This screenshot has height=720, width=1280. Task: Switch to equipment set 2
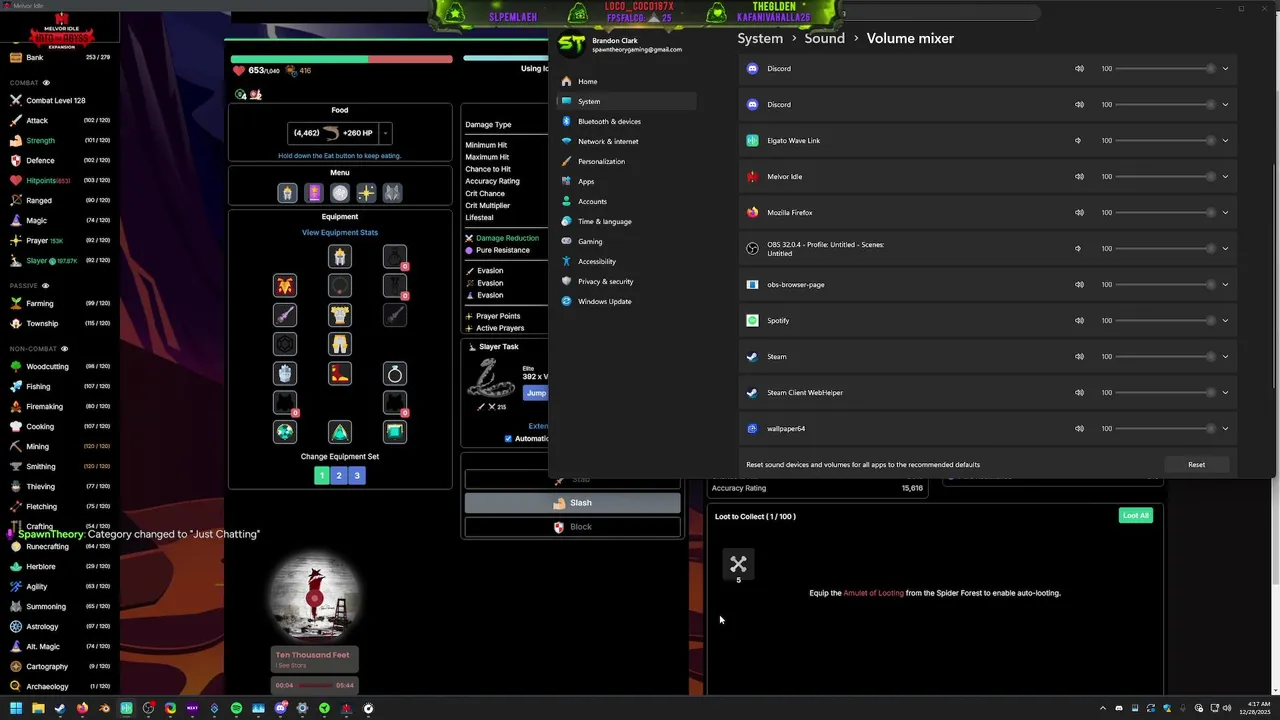tap(339, 476)
